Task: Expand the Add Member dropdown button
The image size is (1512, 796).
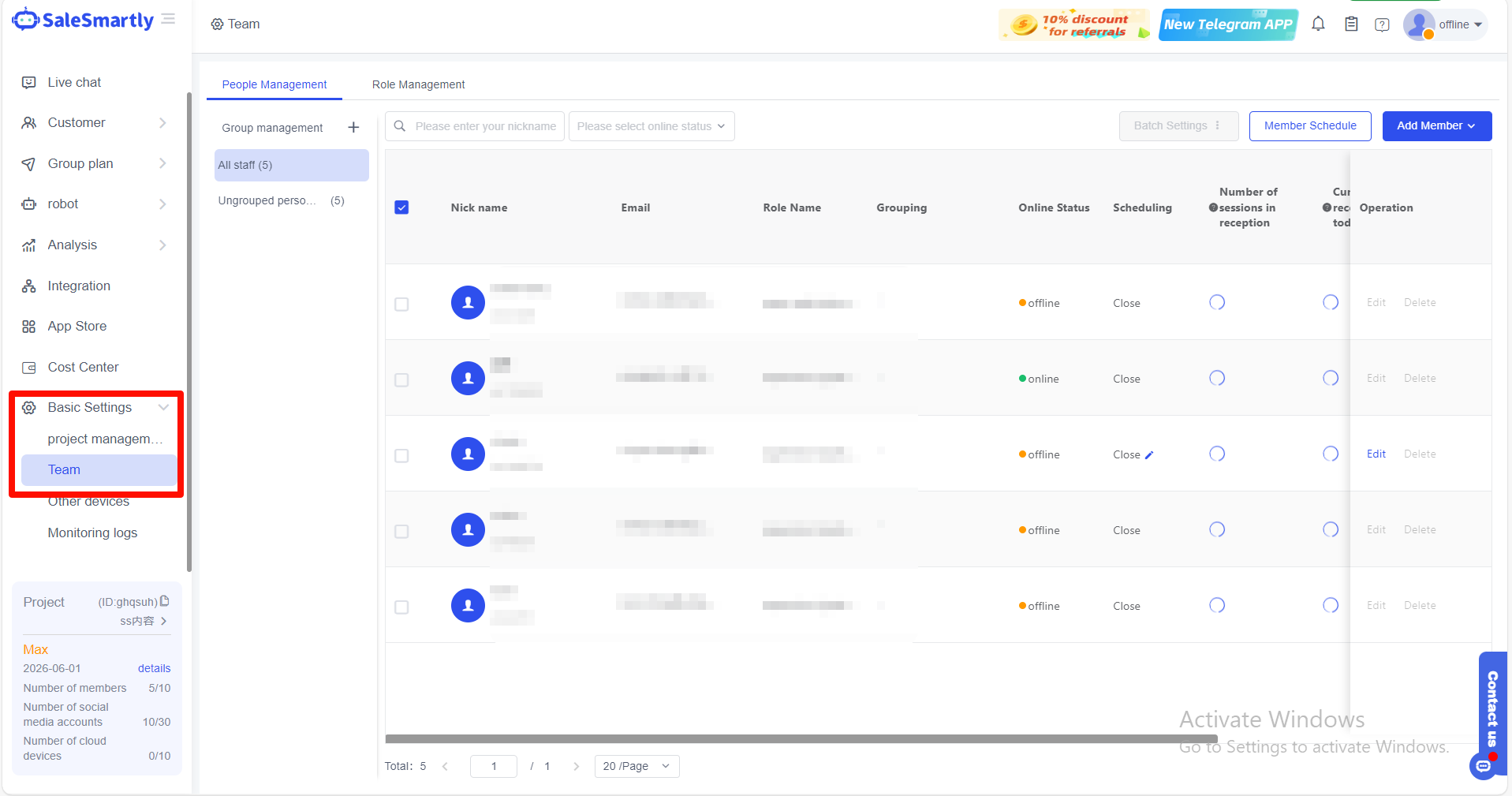Action: click(x=1436, y=126)
